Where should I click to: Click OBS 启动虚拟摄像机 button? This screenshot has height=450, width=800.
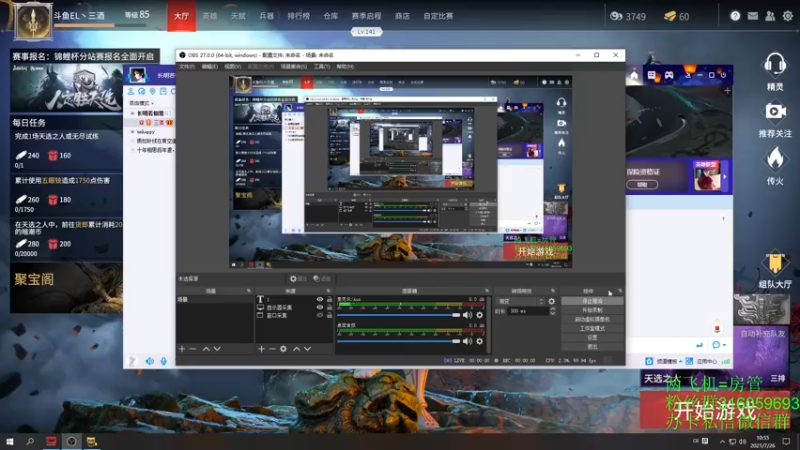[592, 319]
